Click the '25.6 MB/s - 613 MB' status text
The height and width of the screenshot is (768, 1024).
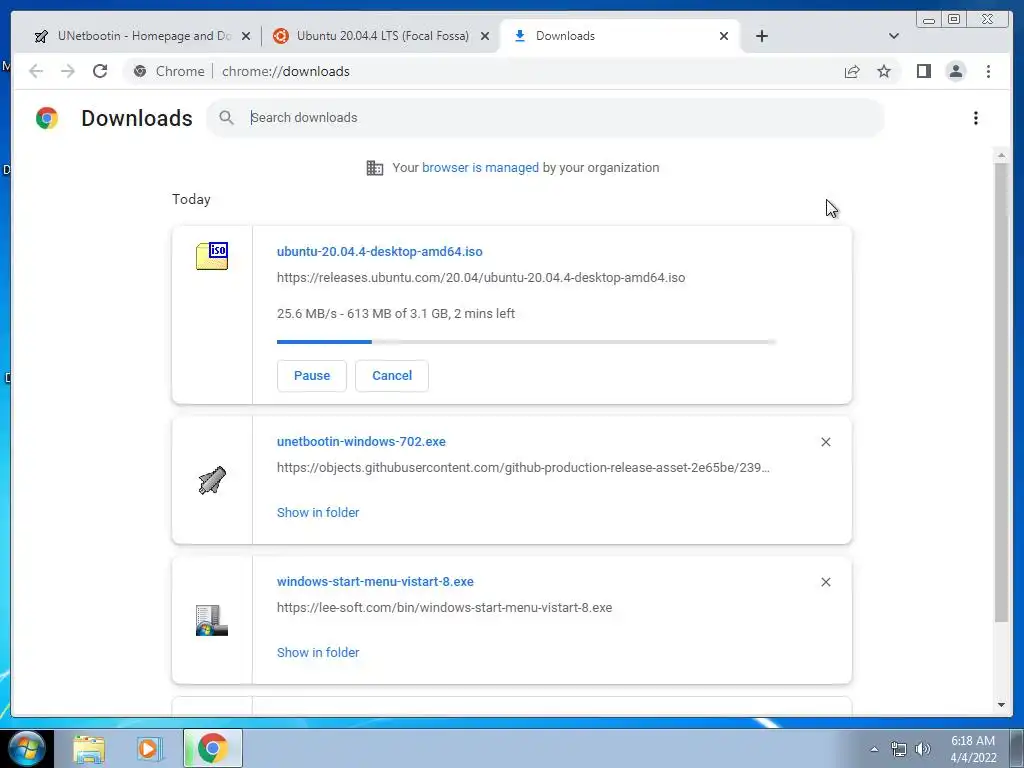396,313
